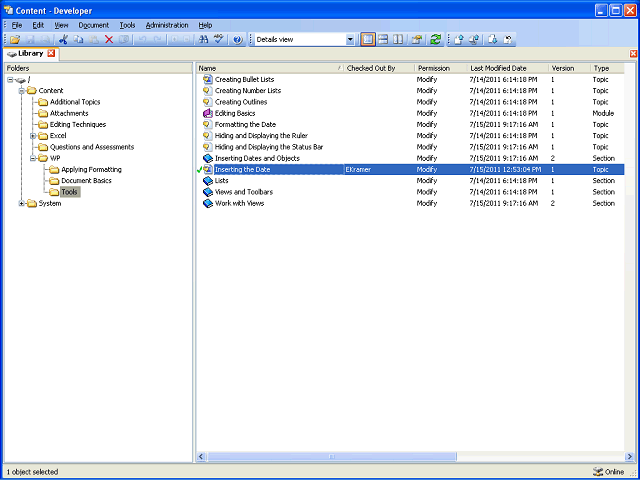Select the Additional Topics folder

tap(75, 102)
